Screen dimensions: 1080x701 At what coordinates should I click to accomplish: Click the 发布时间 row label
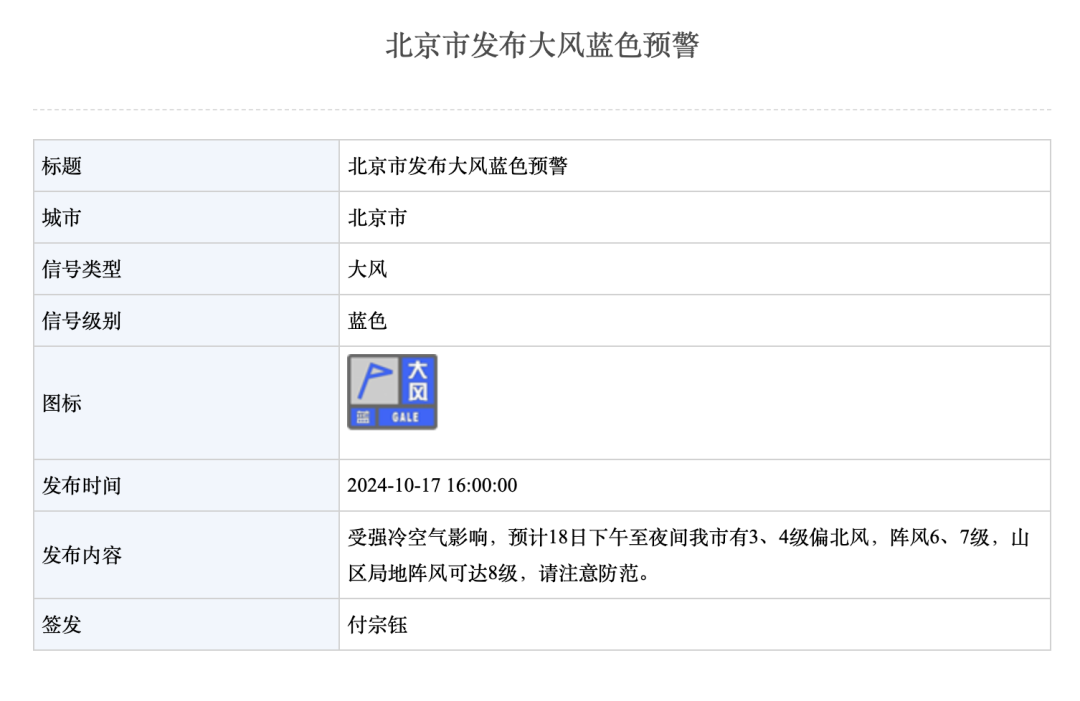(82, 487)
